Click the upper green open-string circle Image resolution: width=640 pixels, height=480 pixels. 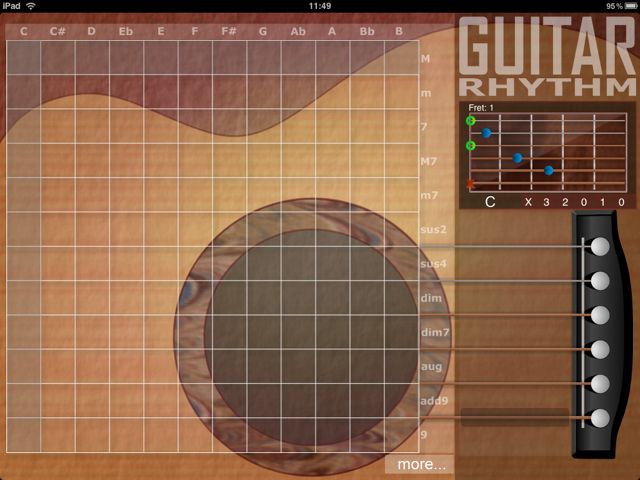click(x=471, y=120)
